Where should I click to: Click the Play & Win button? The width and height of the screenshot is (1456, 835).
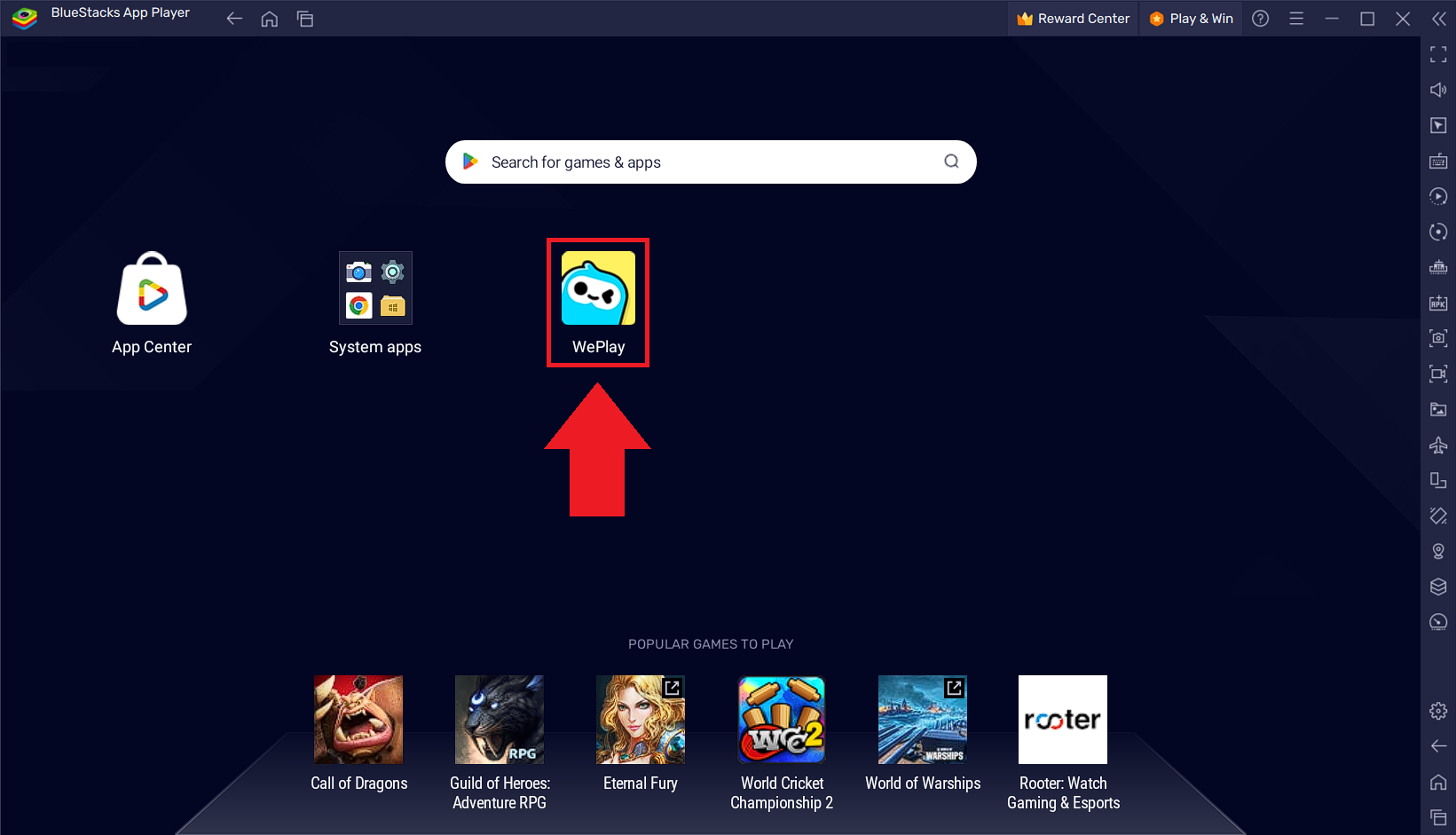pos(1191,18)
